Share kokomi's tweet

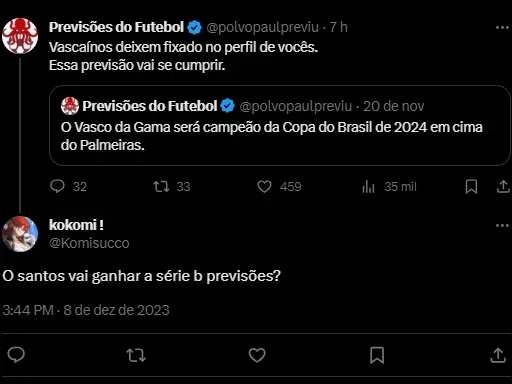(x=498, y=355)
